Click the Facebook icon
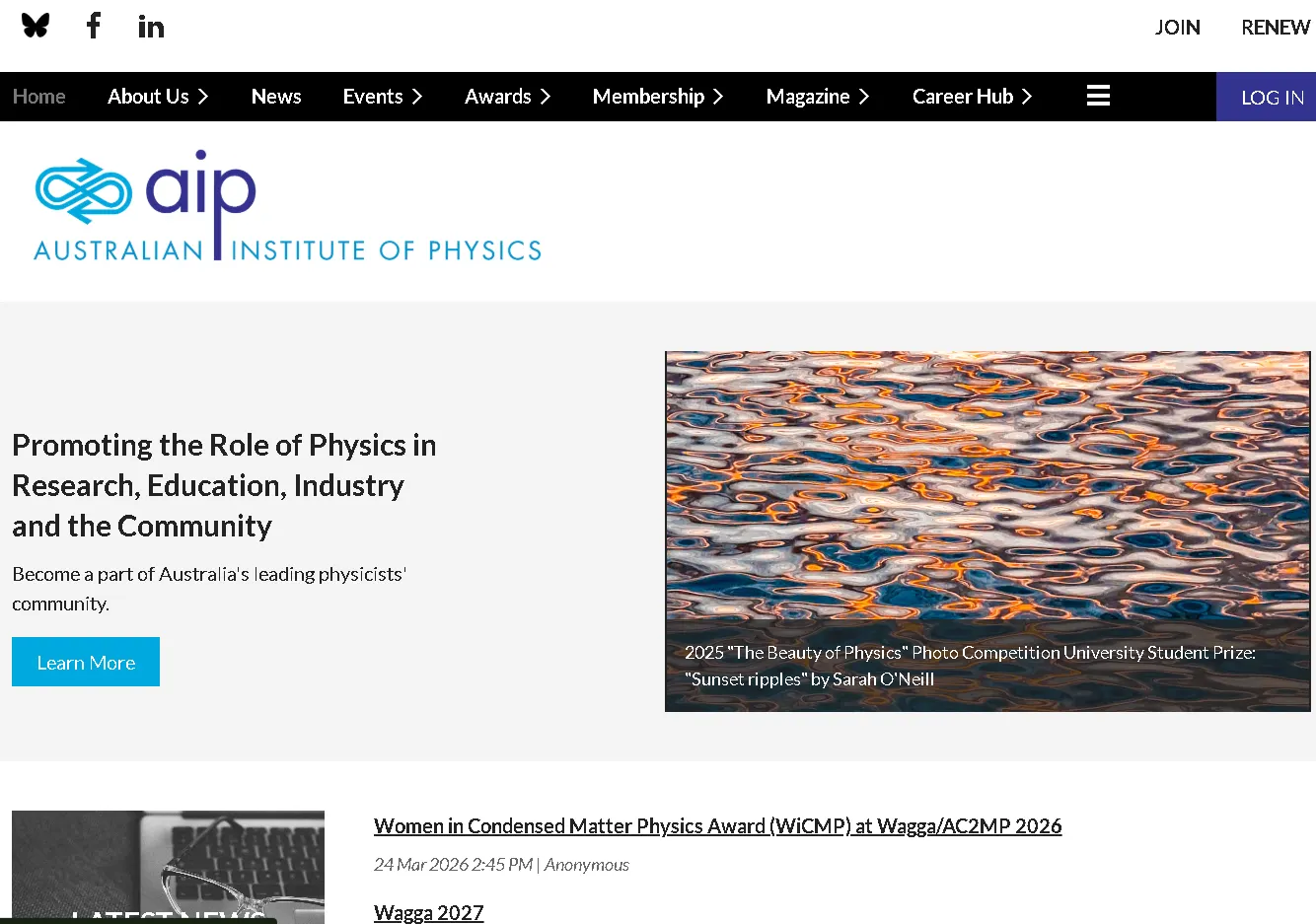Viewport: 1316px width, 924px height. click(x=94, y=26)
